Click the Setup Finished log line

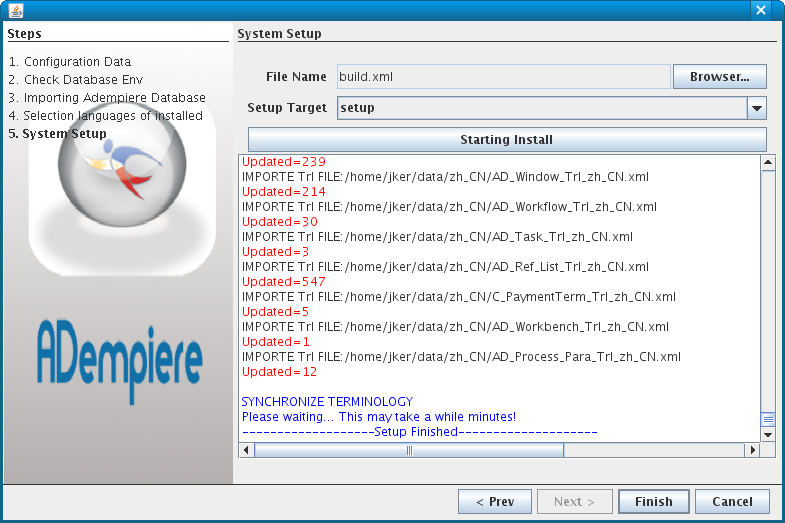point(420,432)
